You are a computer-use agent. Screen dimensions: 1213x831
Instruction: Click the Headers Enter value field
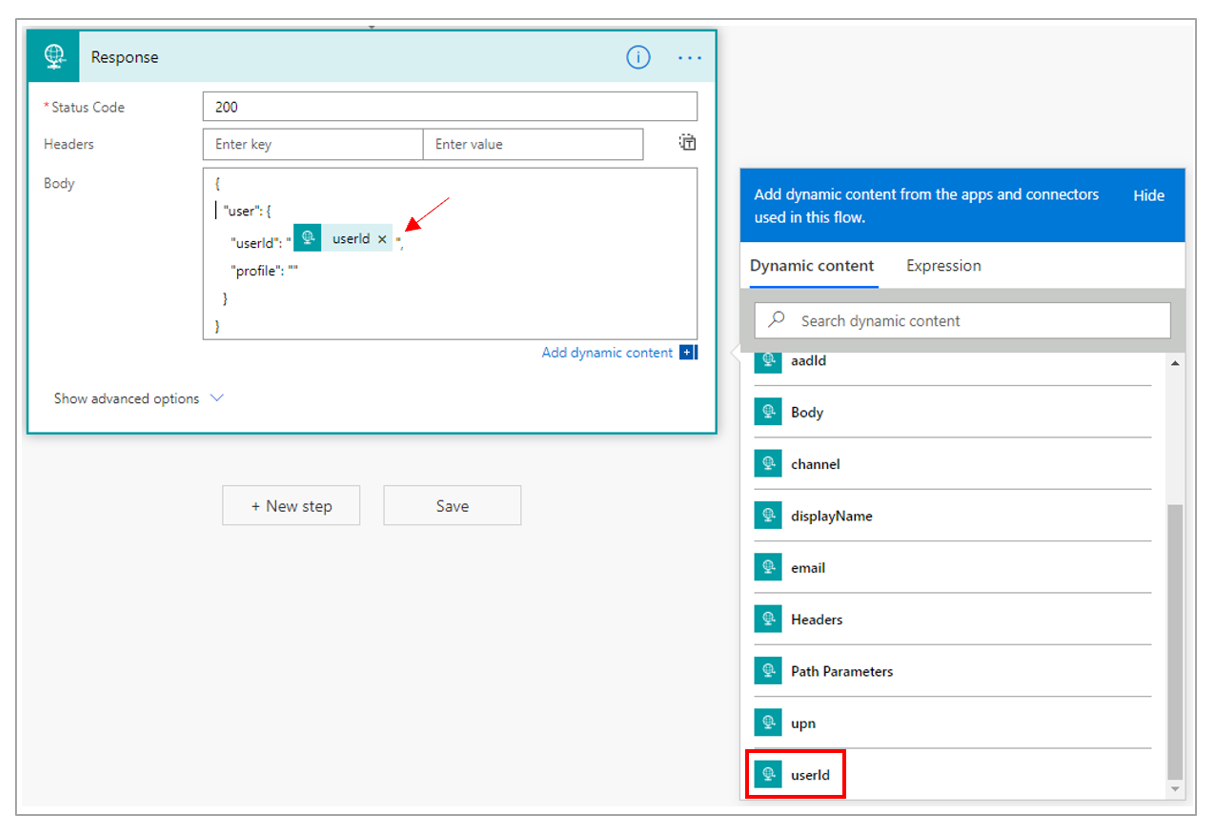533,144
